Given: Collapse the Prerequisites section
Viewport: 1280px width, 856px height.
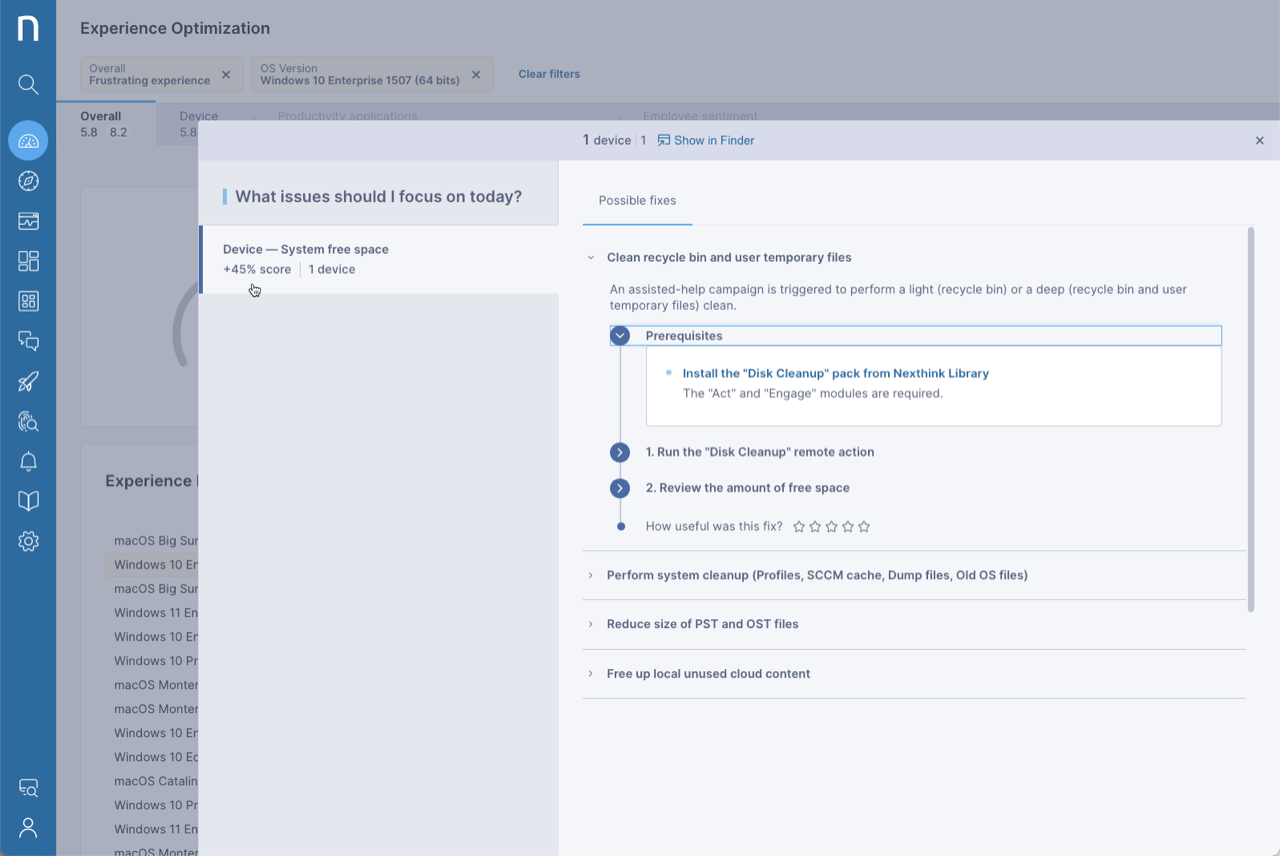Looking at the screenshot, I should [x=620, y=336].
